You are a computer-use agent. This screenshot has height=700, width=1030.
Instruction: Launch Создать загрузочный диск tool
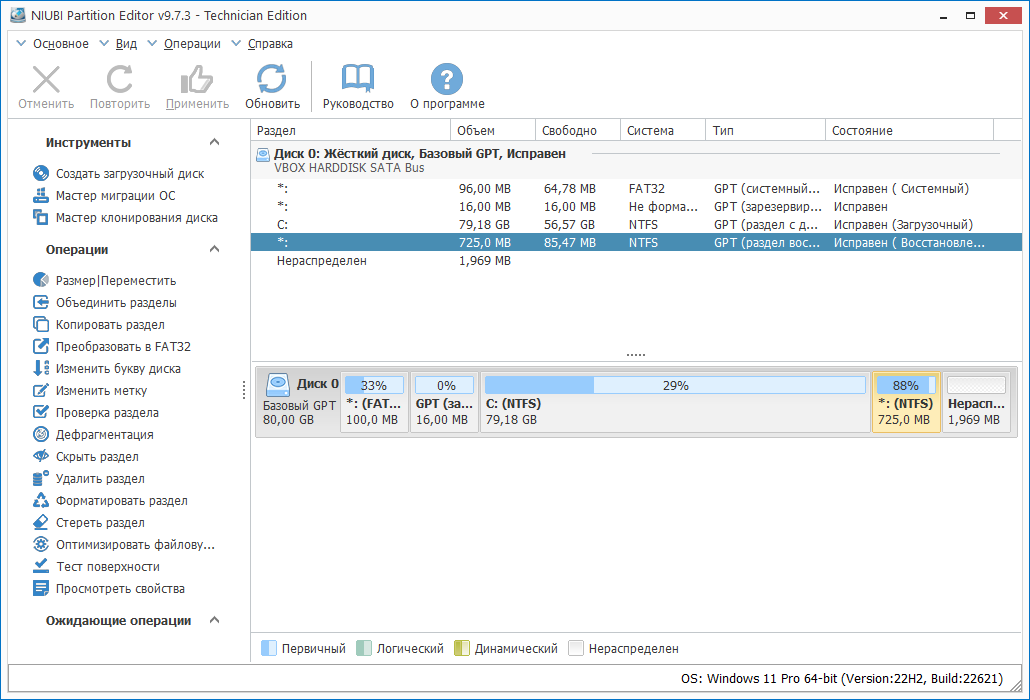tap(129, 174)
